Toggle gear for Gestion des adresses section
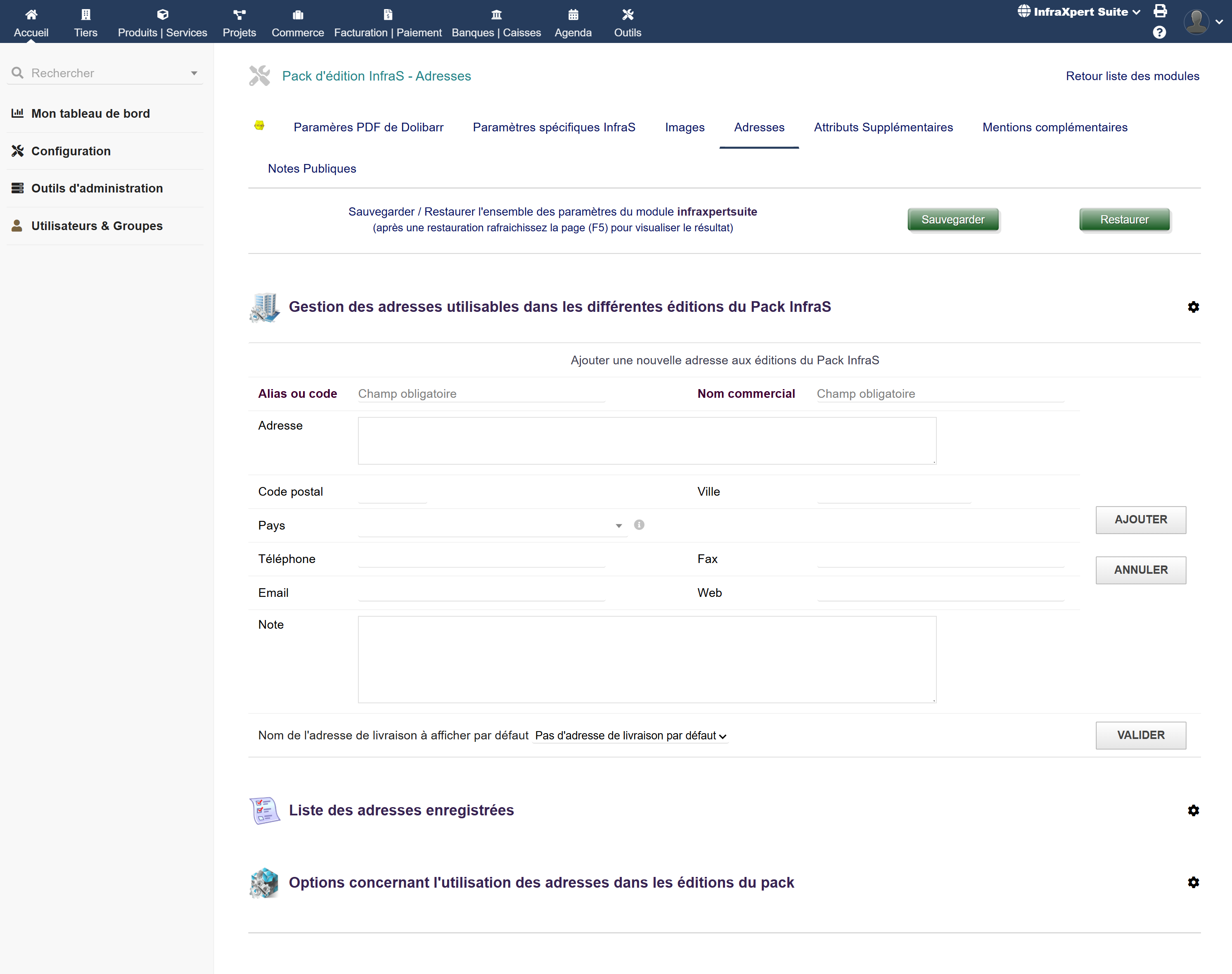 tap(1193, 307)
